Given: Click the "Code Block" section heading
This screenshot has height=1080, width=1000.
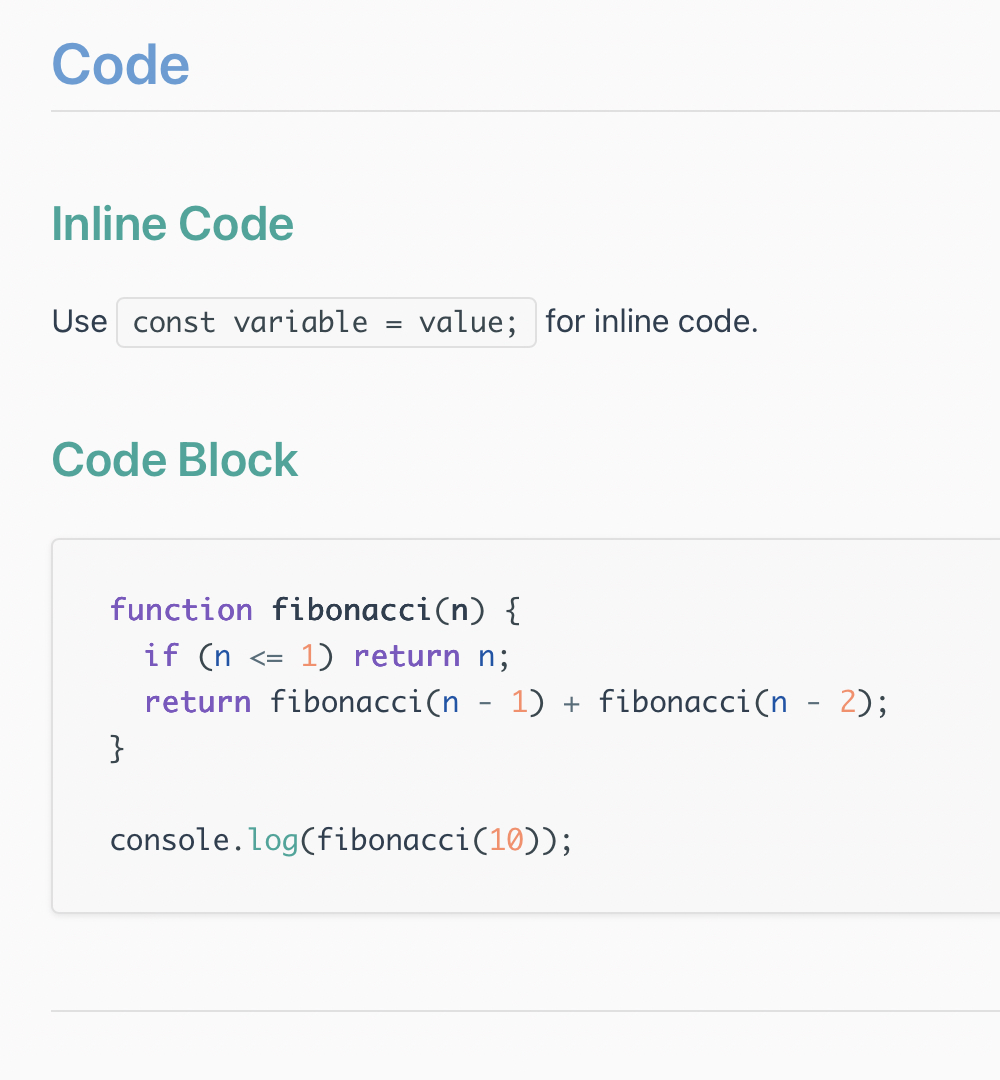Looking at the screenshot, I should coord(175,460).
